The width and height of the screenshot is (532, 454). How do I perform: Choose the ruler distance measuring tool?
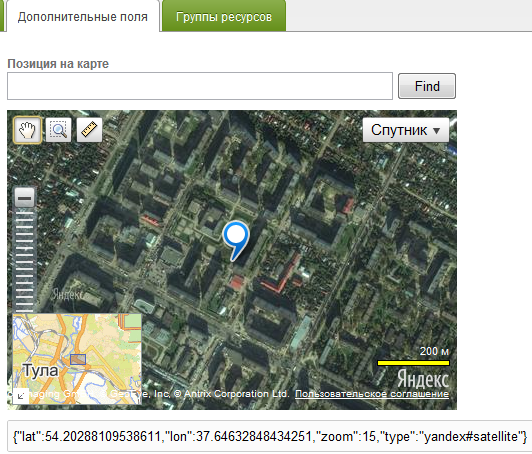click(x=89, y=130)
